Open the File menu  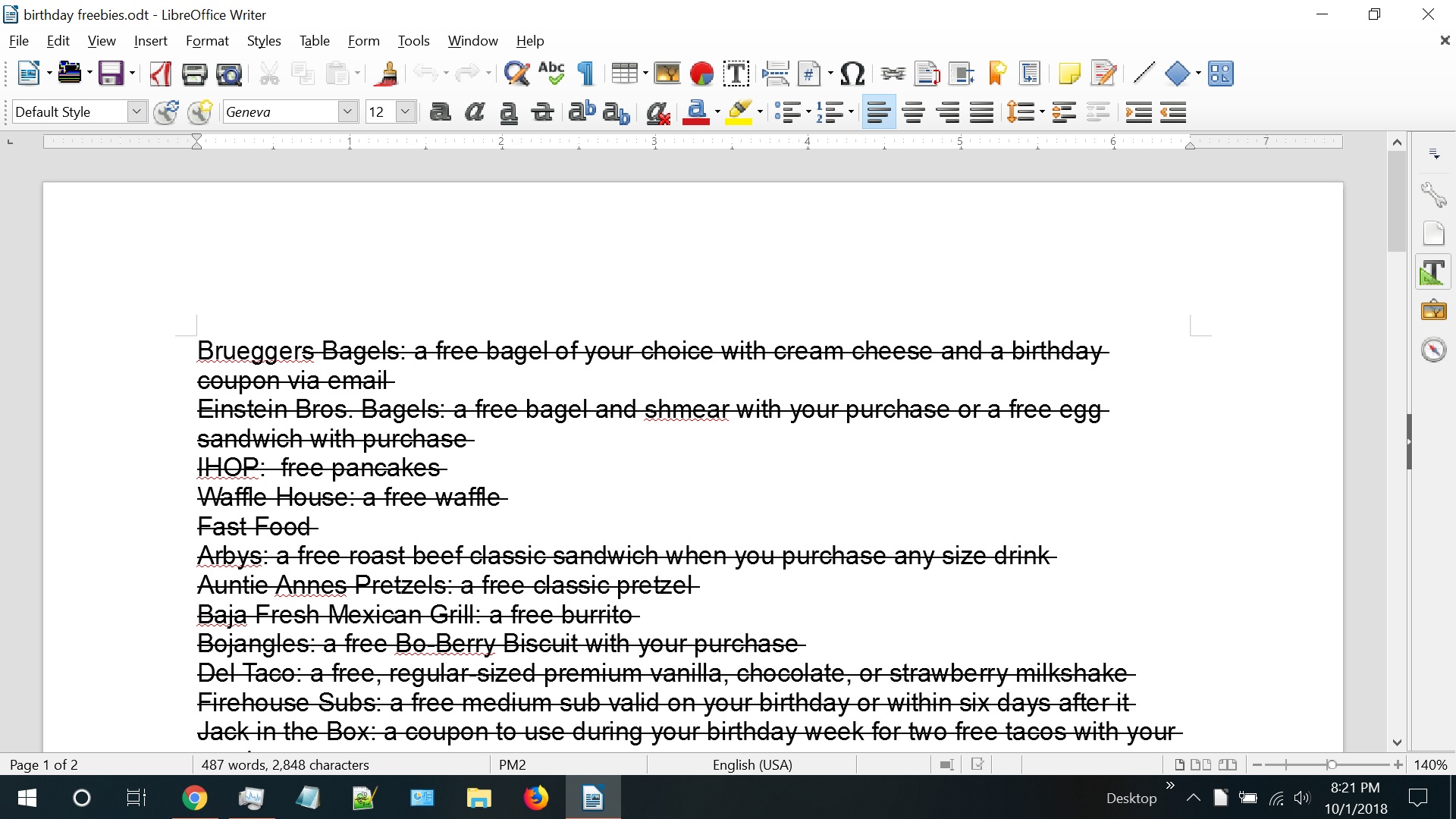coord(18,41)
